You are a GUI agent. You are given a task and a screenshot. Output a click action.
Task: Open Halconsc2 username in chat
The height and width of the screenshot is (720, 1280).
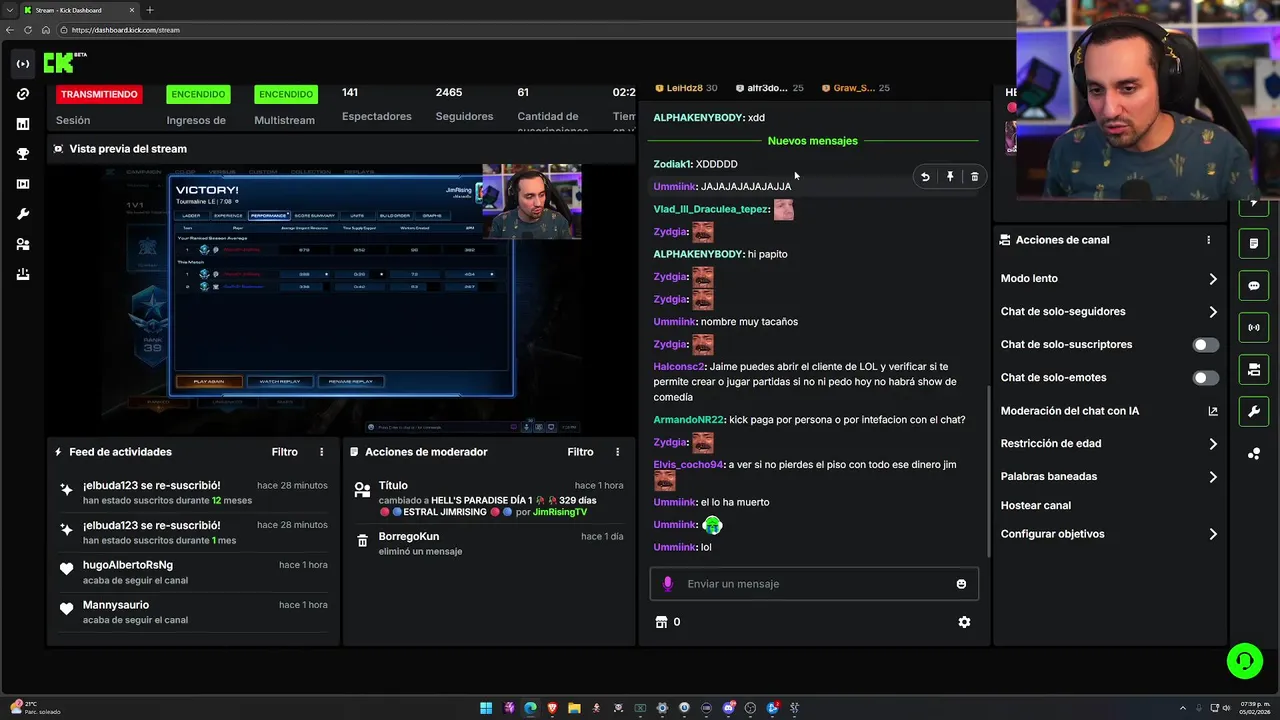coord(679,367)
